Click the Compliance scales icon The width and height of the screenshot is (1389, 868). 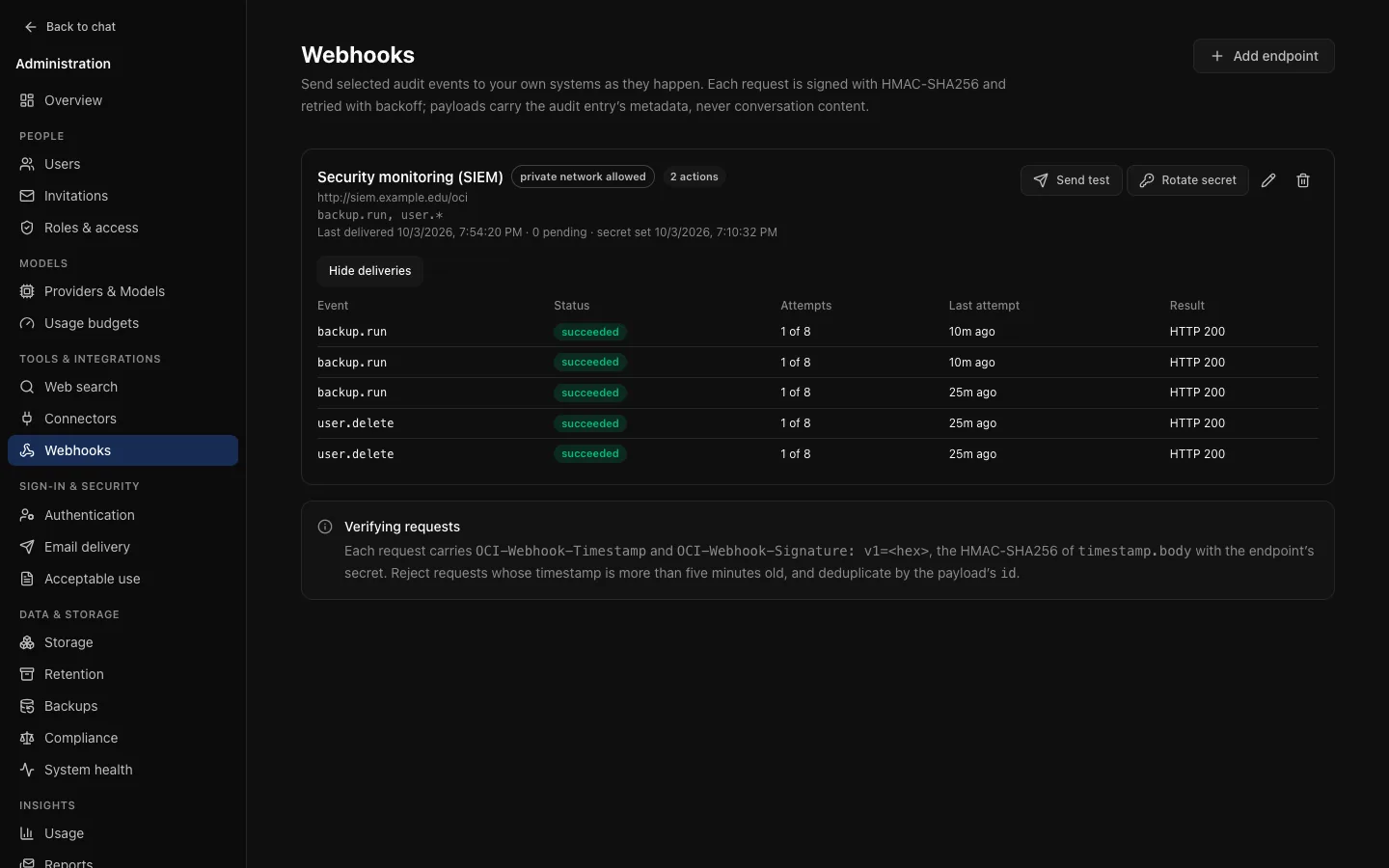click(x=27, y=738)
